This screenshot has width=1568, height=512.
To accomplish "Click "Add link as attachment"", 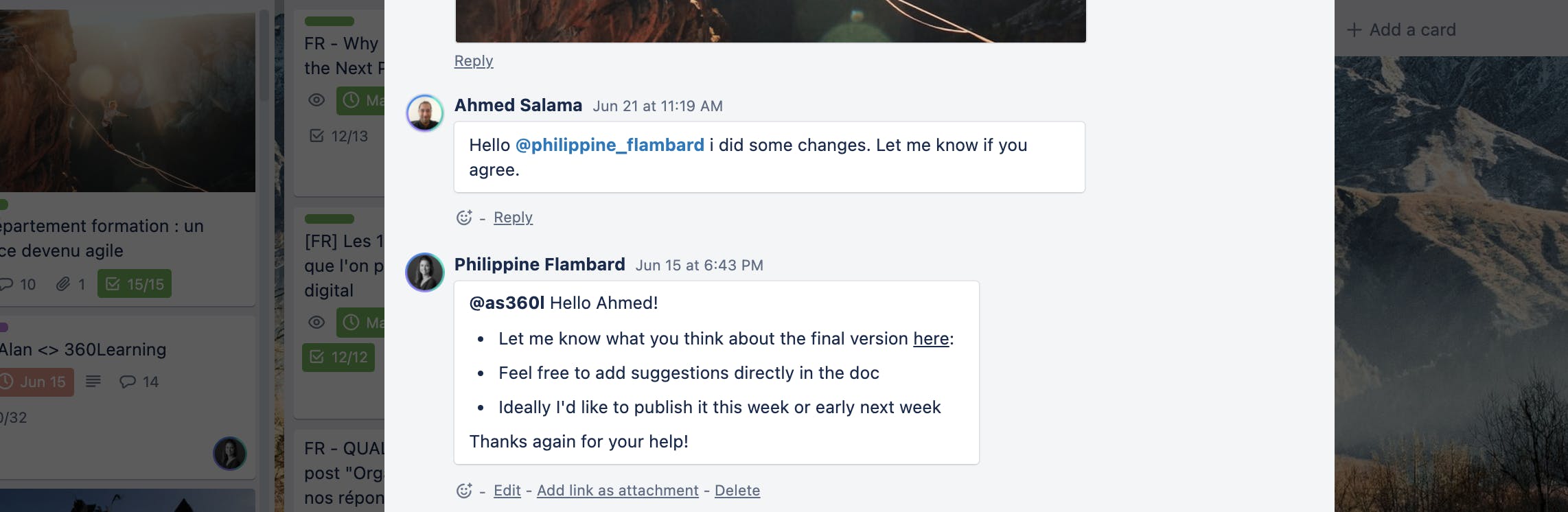I will click(617, 491).
